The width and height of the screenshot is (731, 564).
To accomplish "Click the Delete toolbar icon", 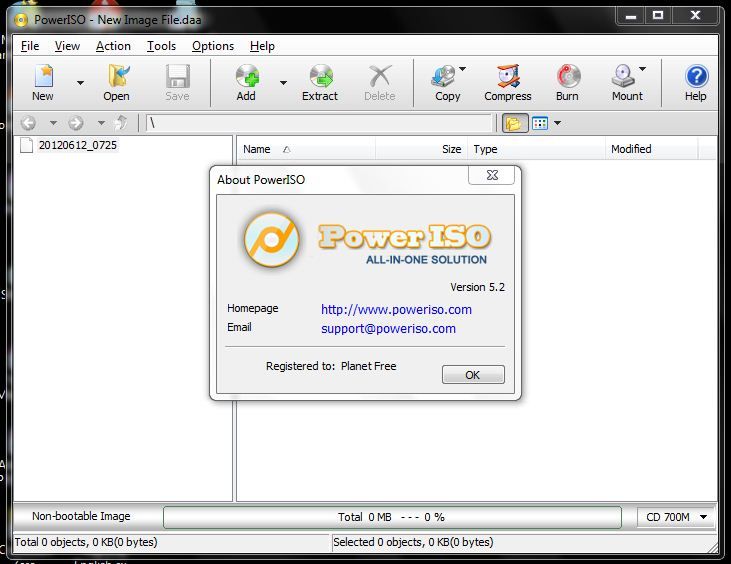I will [x=380, y=83].
